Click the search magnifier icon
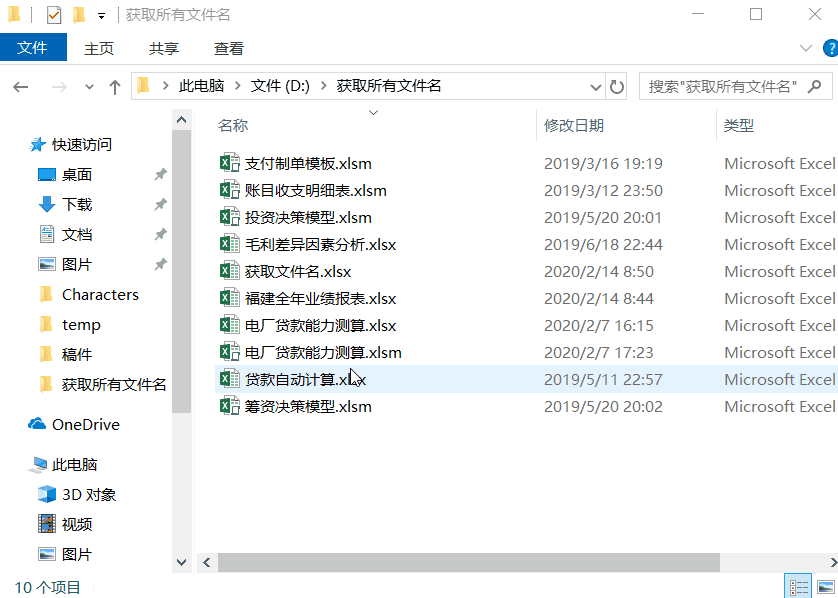The image size is (838, 598). [814, 86]
